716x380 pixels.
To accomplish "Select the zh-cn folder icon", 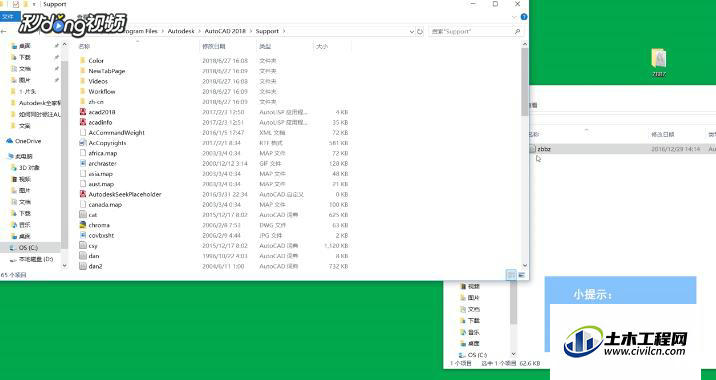I will tap(83, 101).
